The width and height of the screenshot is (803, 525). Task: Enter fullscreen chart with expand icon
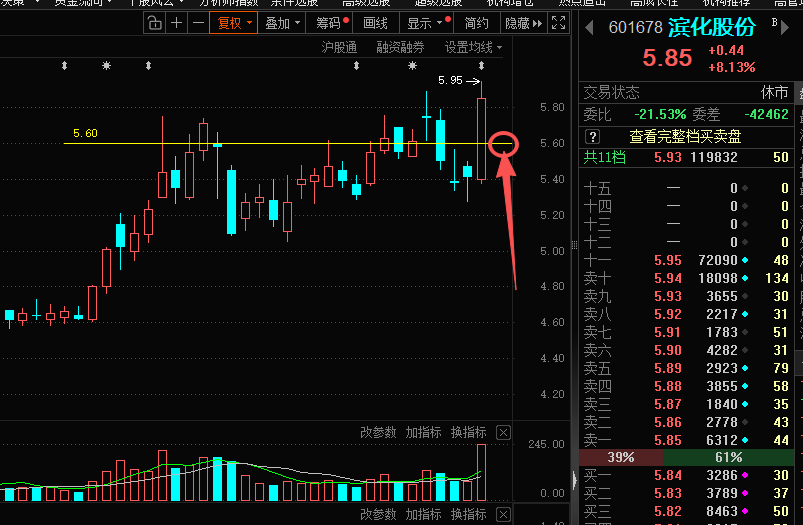558,23
